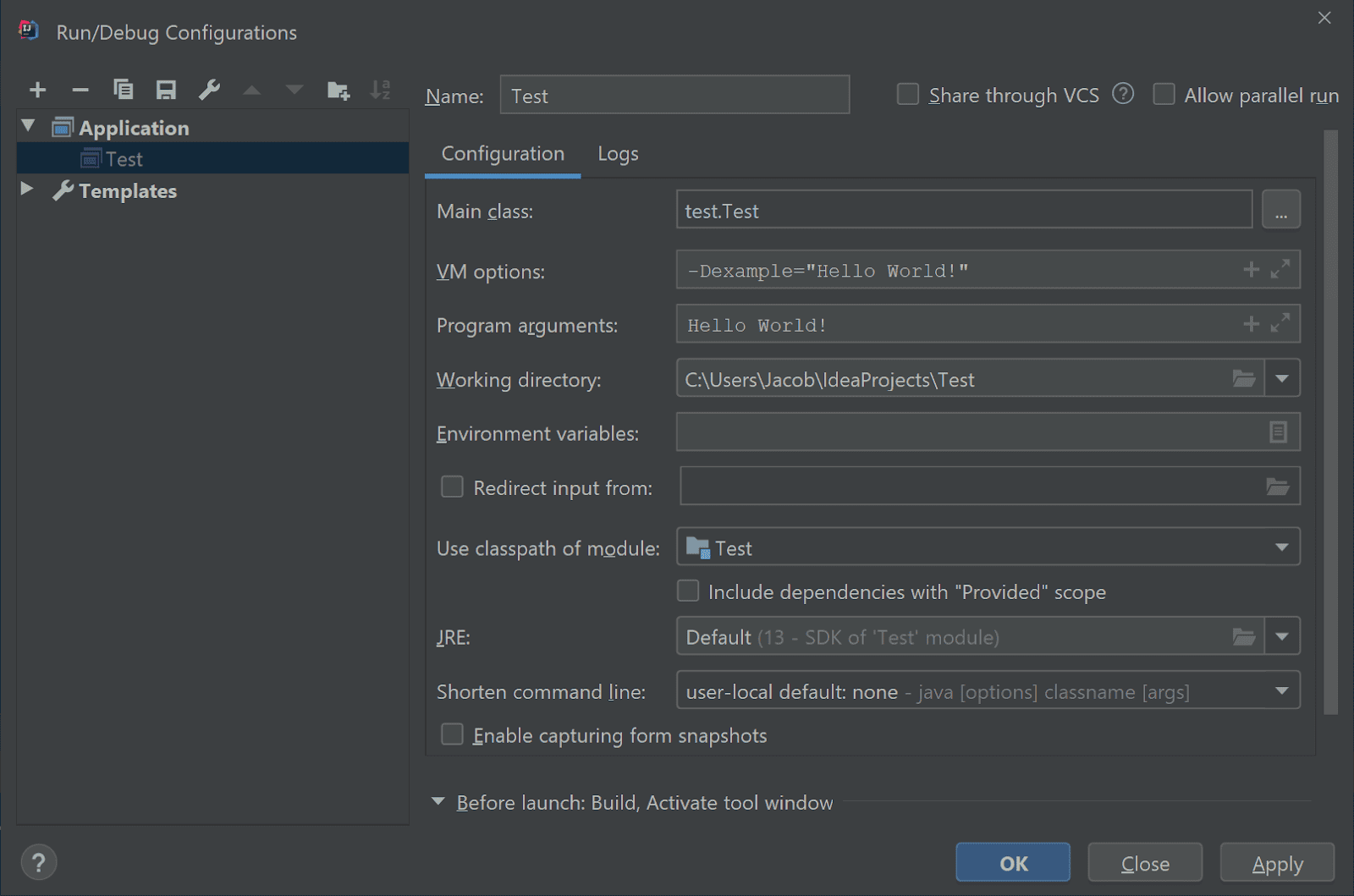Open the Shorten command line dropdown
Image resolution: width=1354 pixels, height=896 pixels.
tap(1282, 690)
